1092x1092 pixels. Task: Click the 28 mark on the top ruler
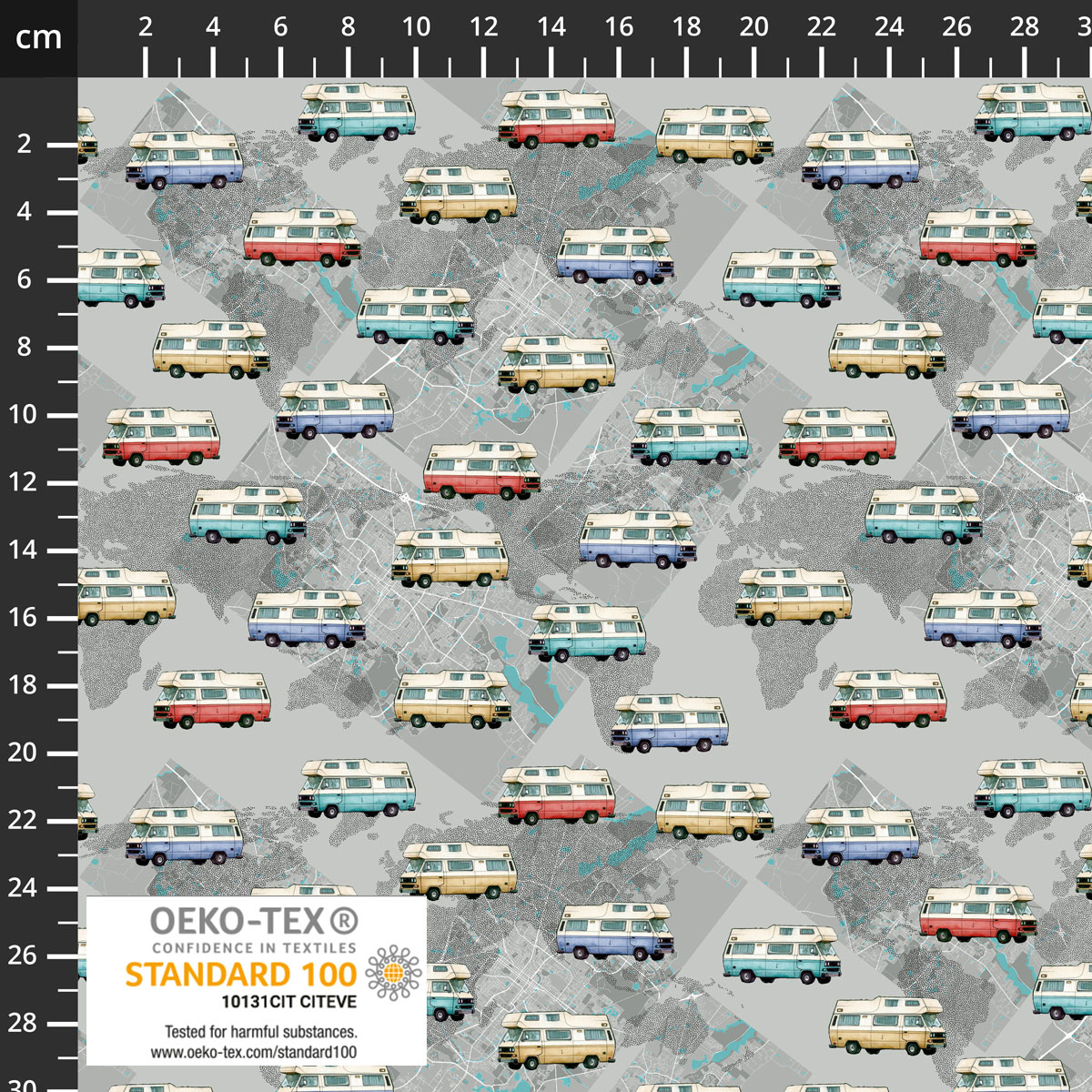pyautogui.click(x=1025, y=27)
